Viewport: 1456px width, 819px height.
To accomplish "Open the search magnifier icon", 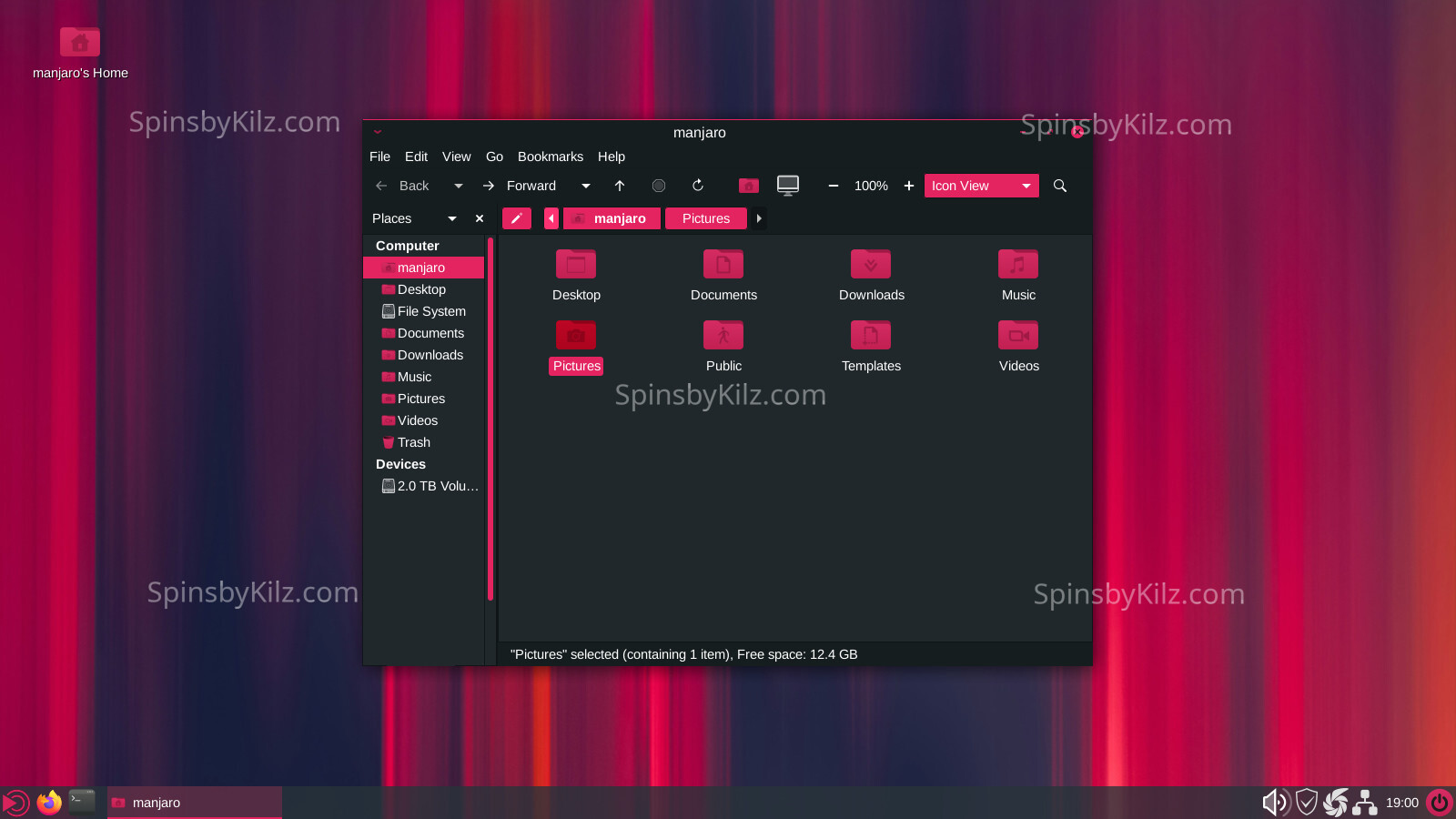I will point(1060,186).
